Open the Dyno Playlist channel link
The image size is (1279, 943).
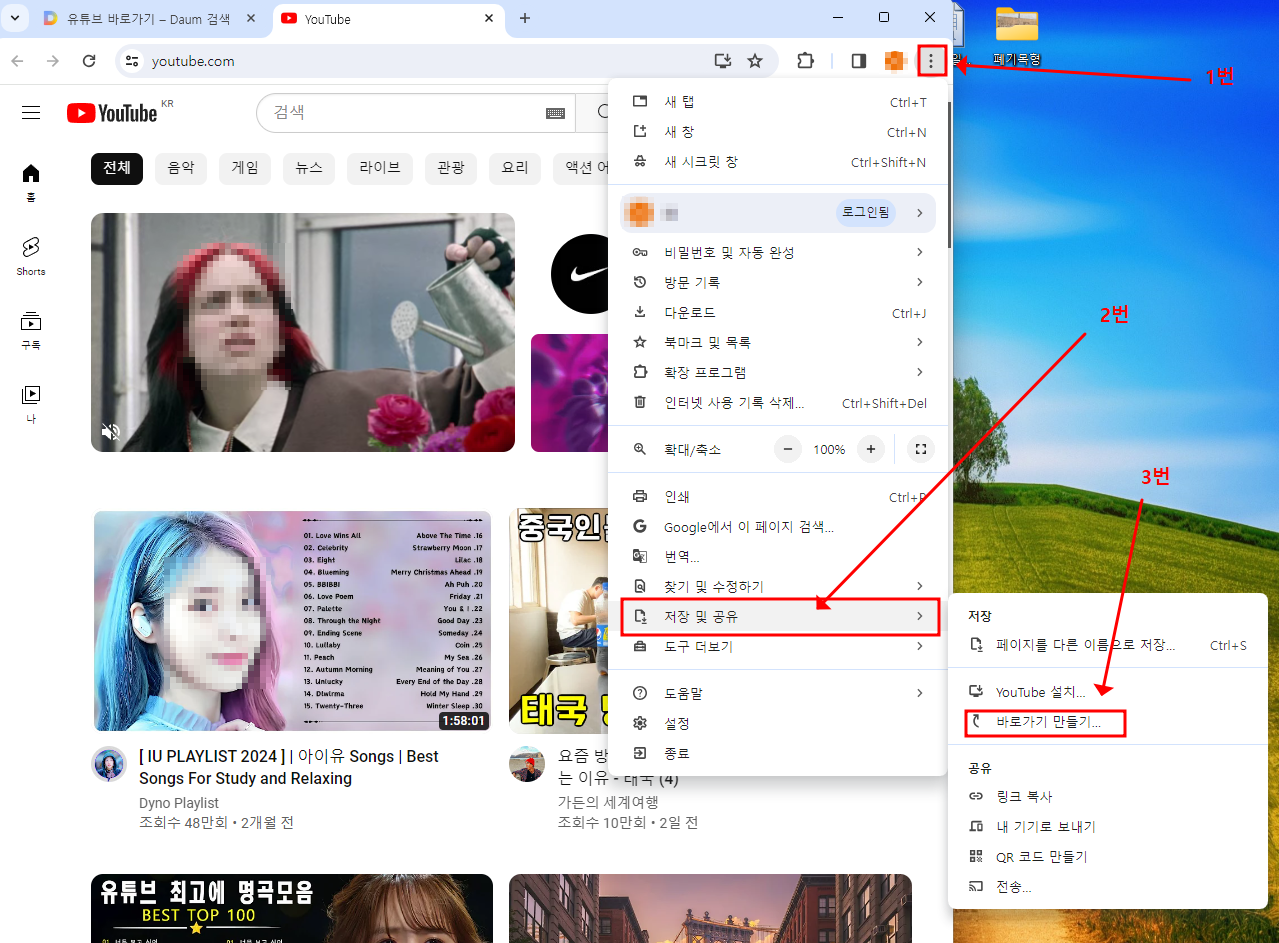(x=179, y=803)
